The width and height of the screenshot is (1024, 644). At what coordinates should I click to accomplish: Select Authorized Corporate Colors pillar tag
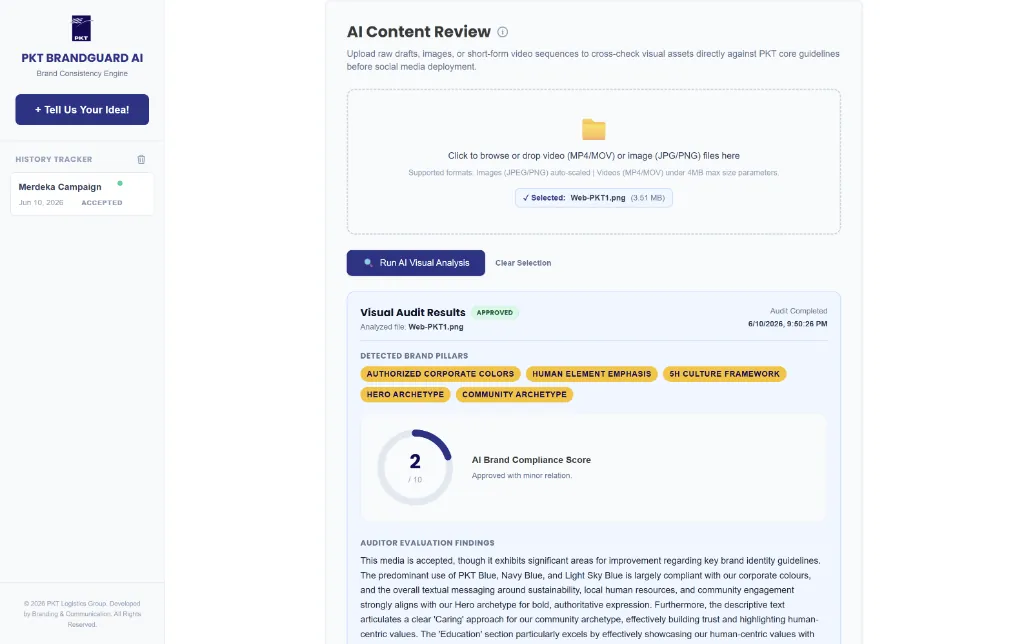440,374
